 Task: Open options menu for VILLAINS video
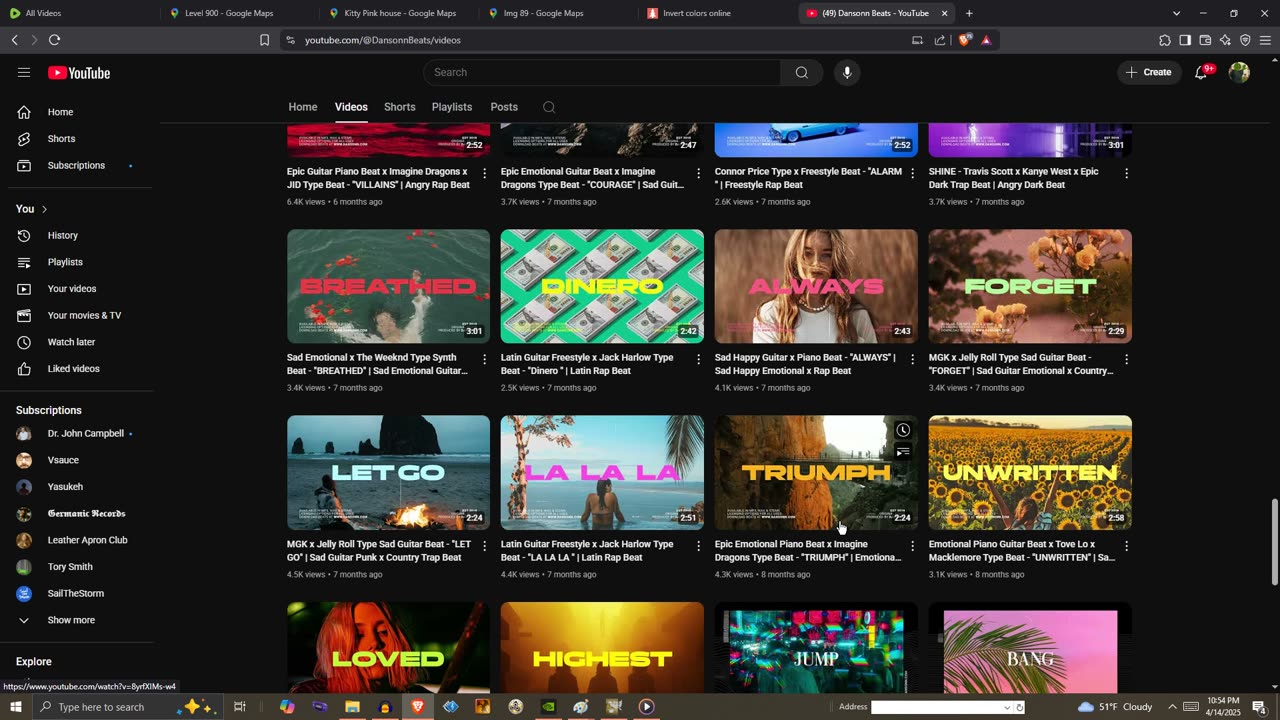click(484, 173)
